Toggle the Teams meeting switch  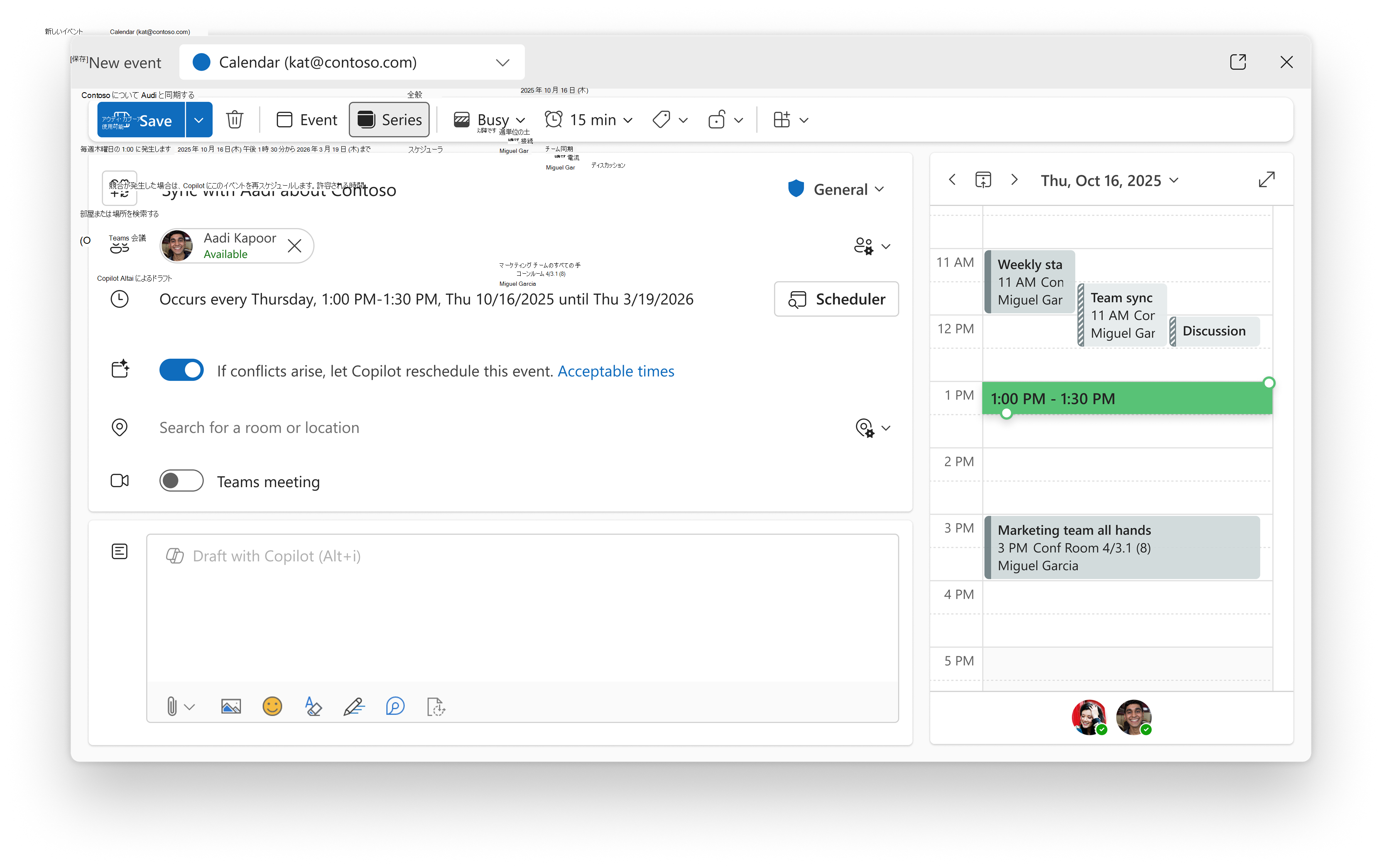pyautogui.click(x=181, y=481)
